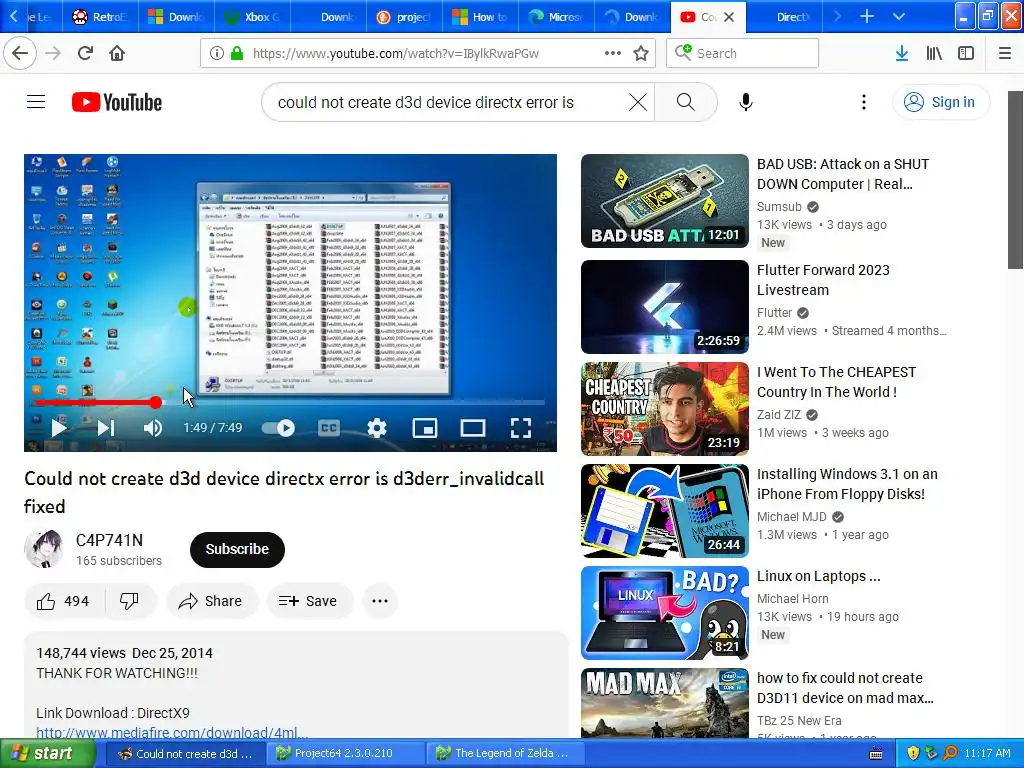Click the YouTube search input field
The image size is (1024, 768).
447,102
